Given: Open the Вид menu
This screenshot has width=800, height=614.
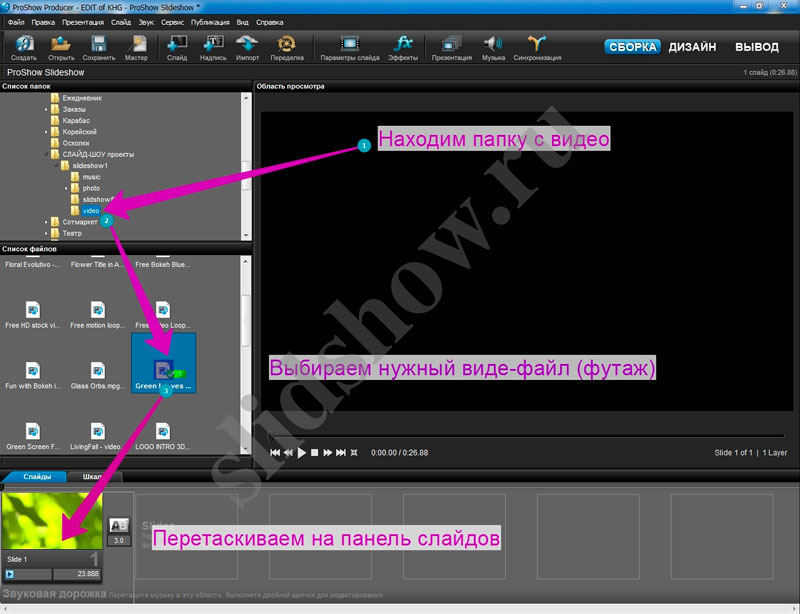Looking at the screenshot, I should coord(242,22).
